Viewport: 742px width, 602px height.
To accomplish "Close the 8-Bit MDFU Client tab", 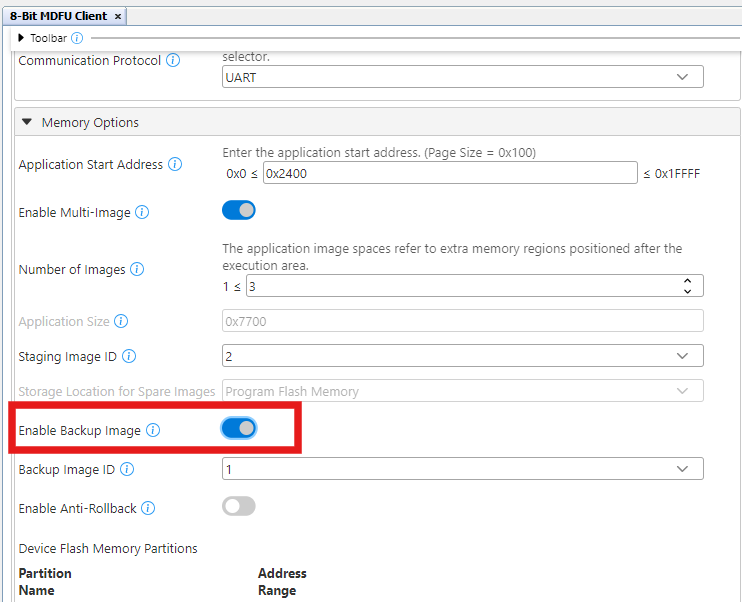I will [x=118, y=17].
